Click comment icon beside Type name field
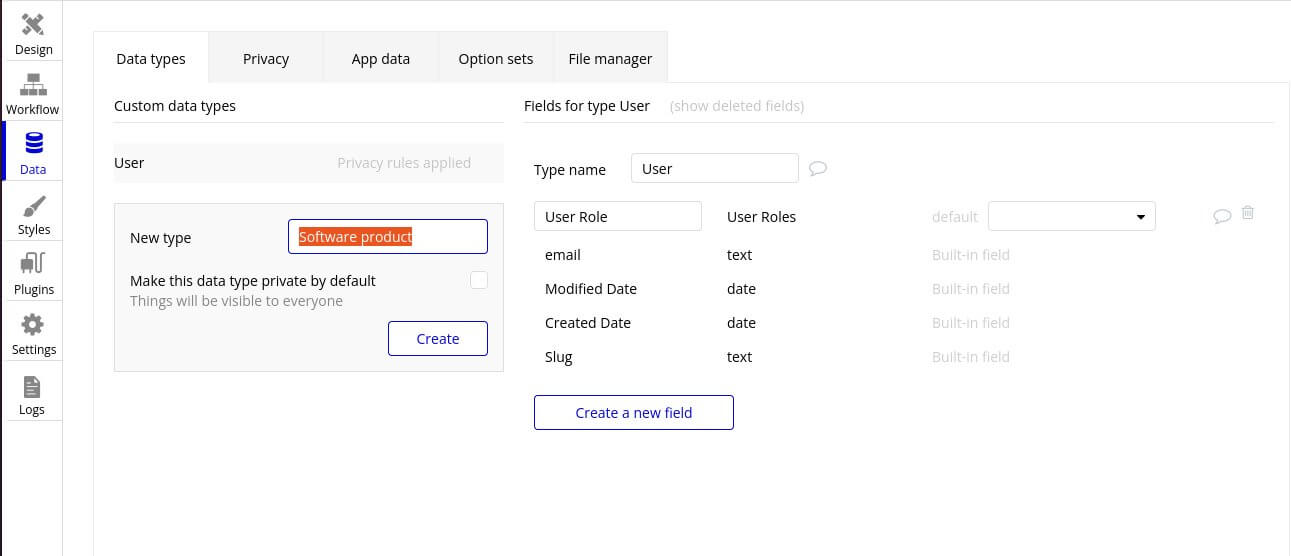Viewport: 1291px width, 556px height. click(x=817, y=169)
